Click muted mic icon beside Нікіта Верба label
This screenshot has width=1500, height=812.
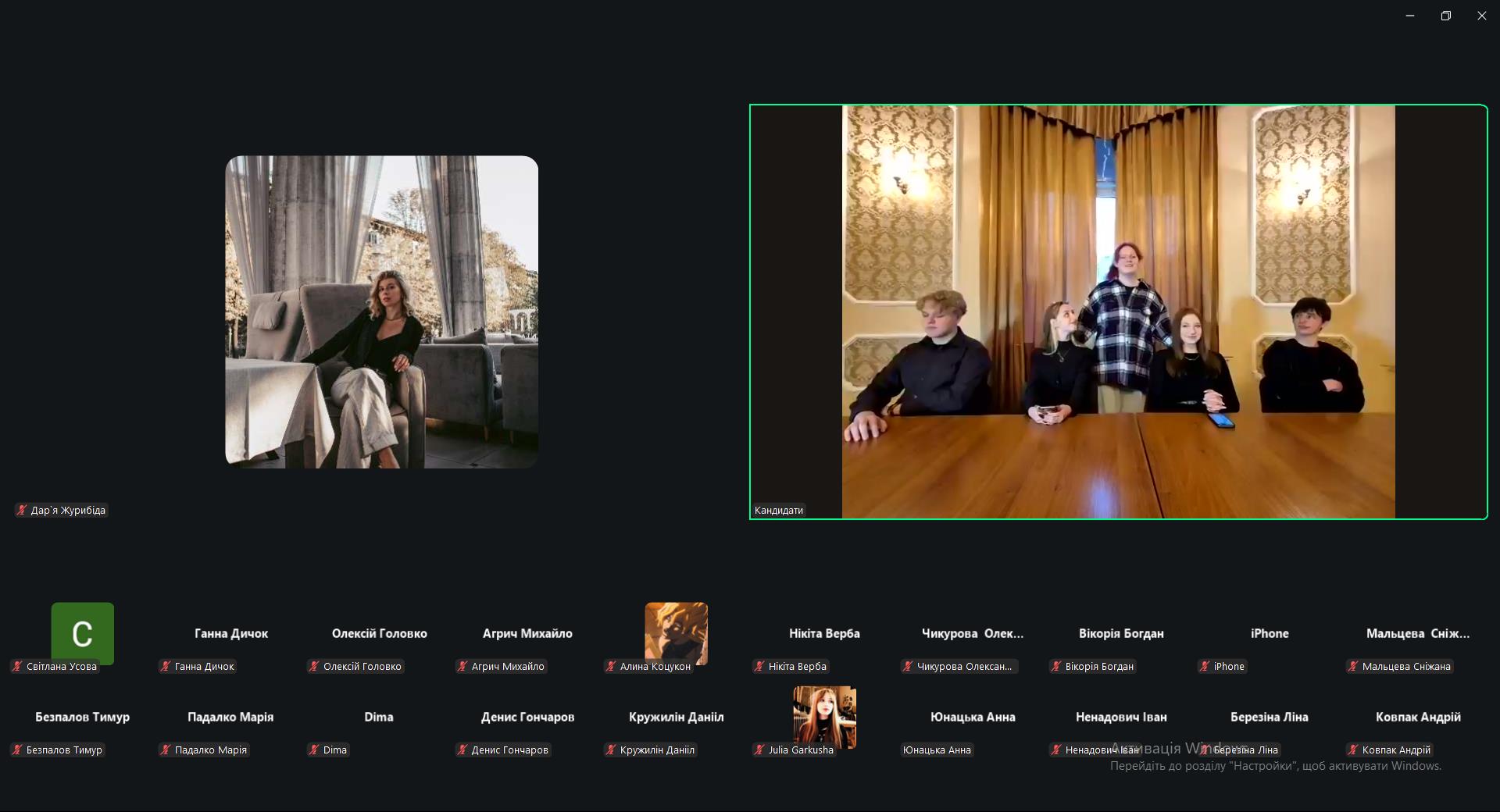[x=759, y=667]
